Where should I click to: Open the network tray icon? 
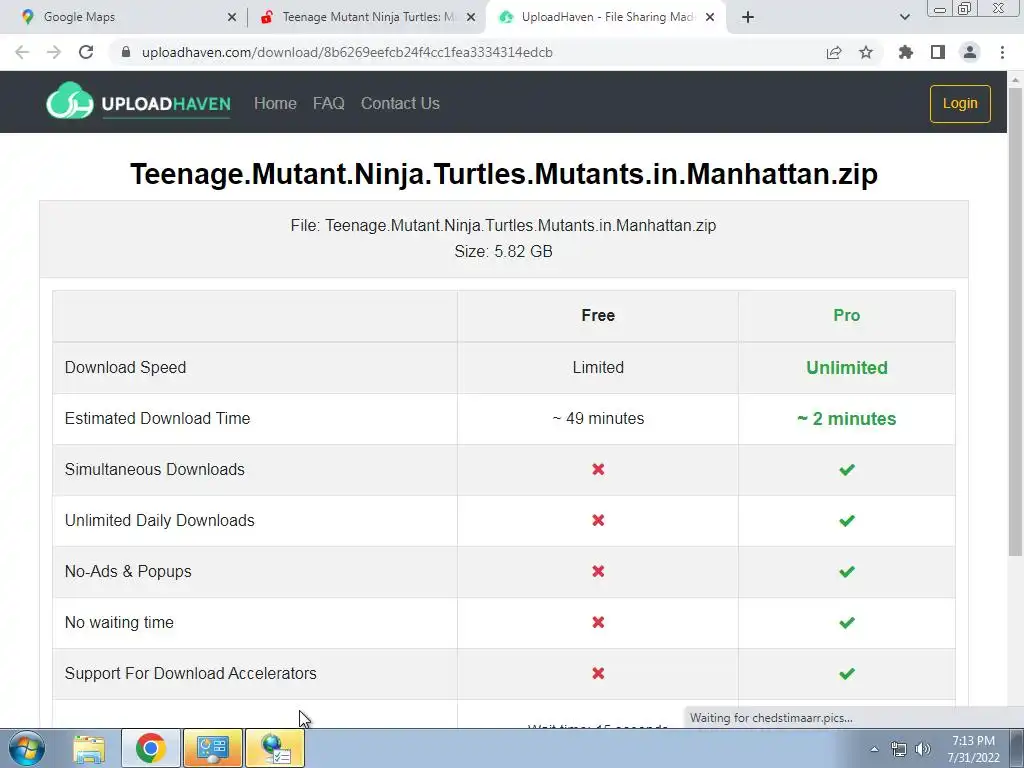(899, 749)
